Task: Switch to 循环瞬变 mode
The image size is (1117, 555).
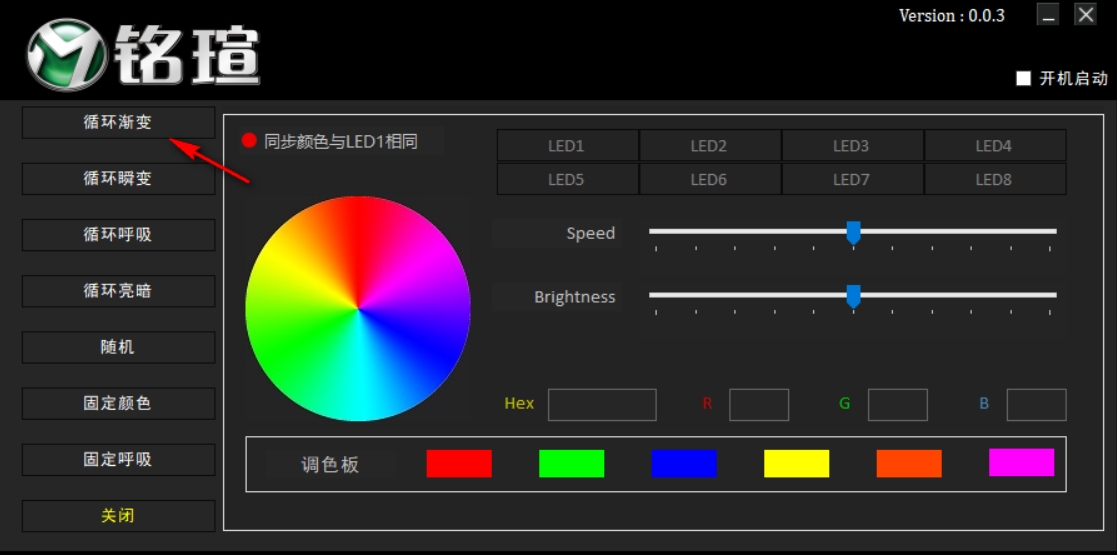Action: [x=118, y=179]
